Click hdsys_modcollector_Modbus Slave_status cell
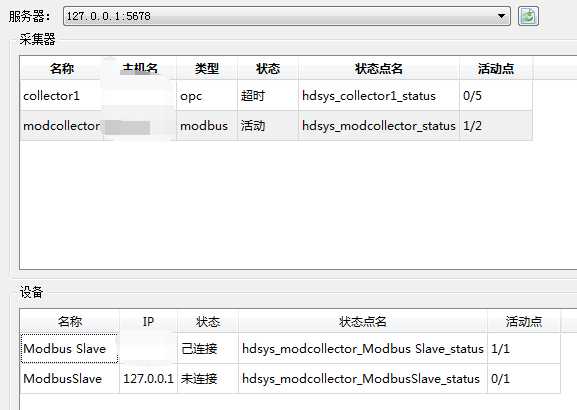 (363, 349)
